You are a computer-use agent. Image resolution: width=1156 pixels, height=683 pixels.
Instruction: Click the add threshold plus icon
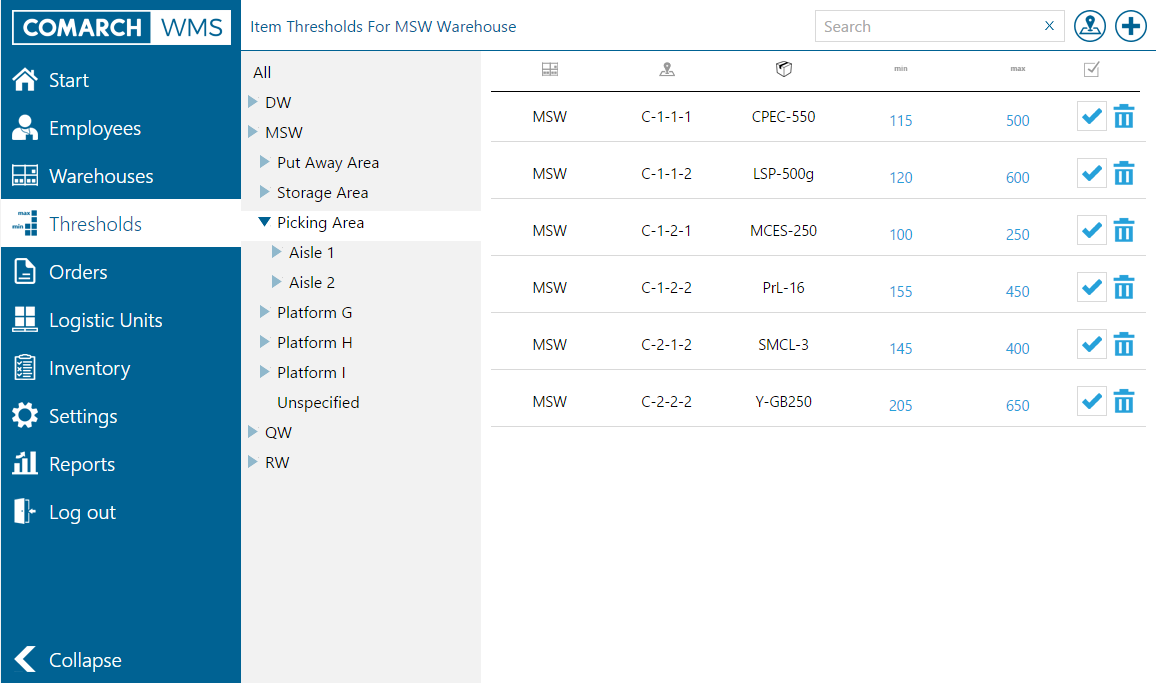pyautogui.click(x=1131, y=27)
